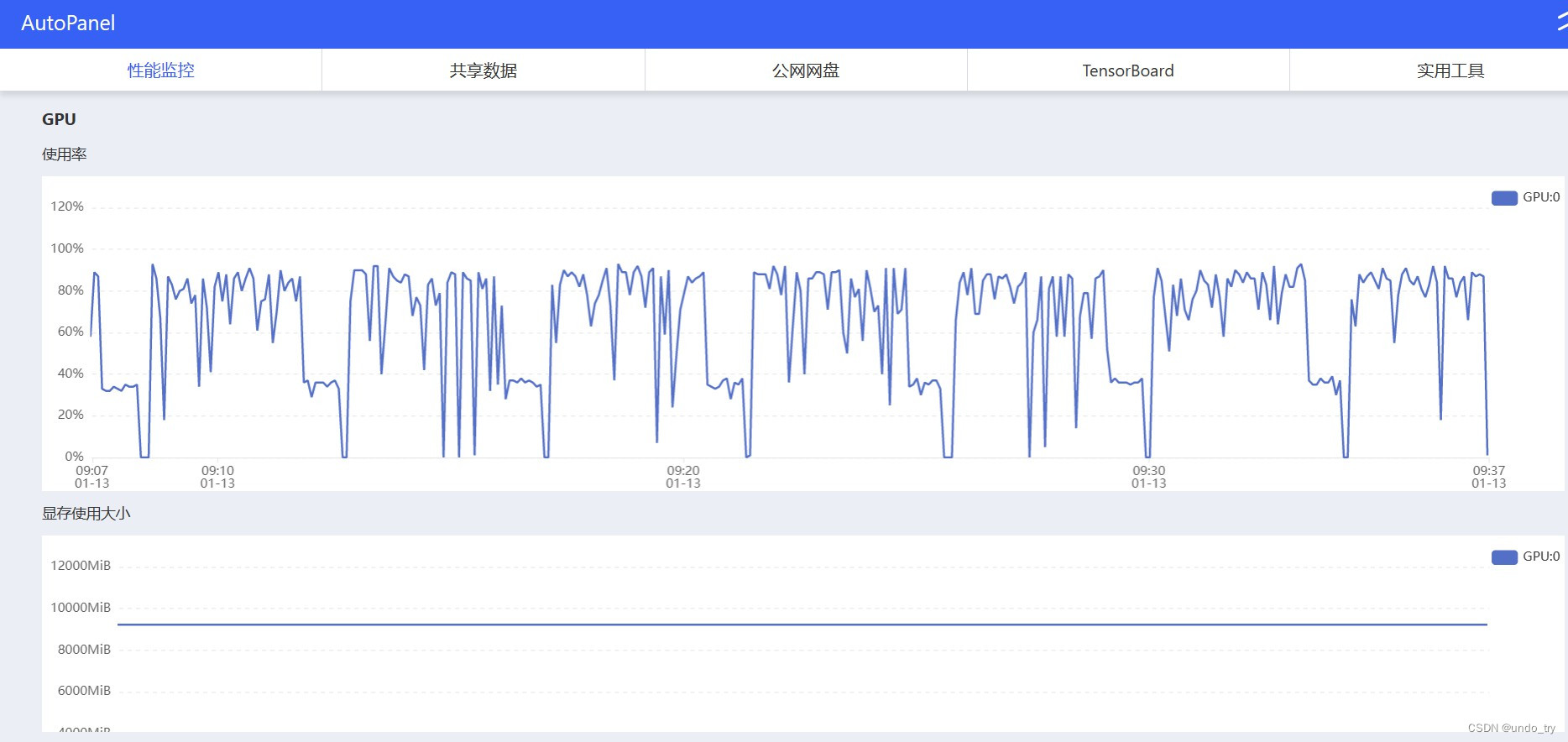The image size is (1568, 742).
Task: Toggle GPU:0 legend swatch in memory chart
Action: 1503,557
